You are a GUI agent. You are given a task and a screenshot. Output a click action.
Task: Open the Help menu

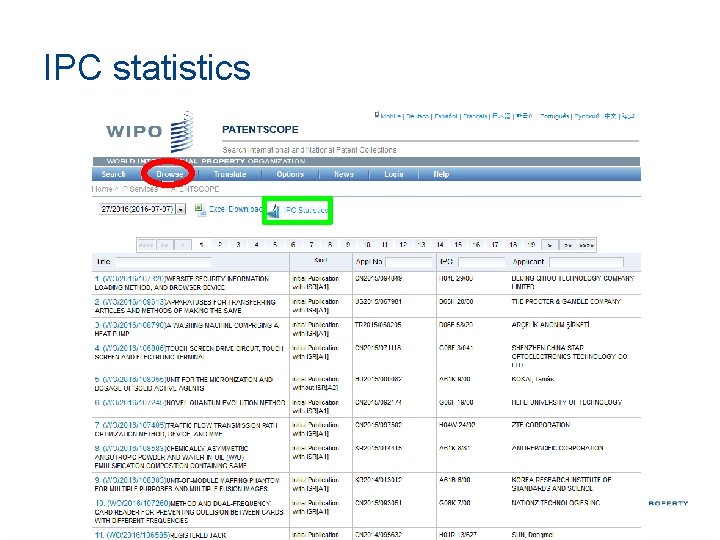coord(441,174)
